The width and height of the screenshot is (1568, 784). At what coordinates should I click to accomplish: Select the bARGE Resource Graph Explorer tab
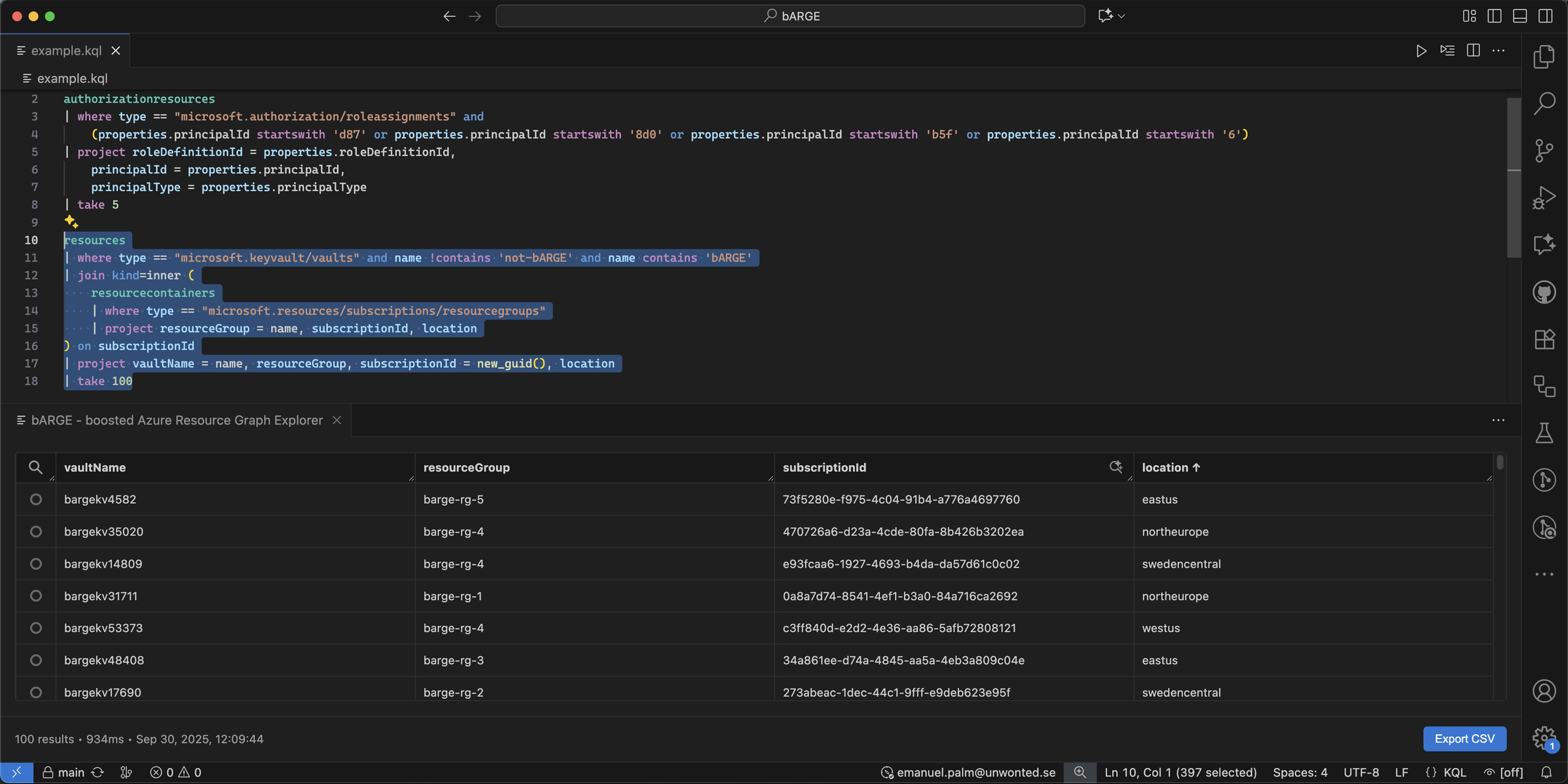pos(176,420)
